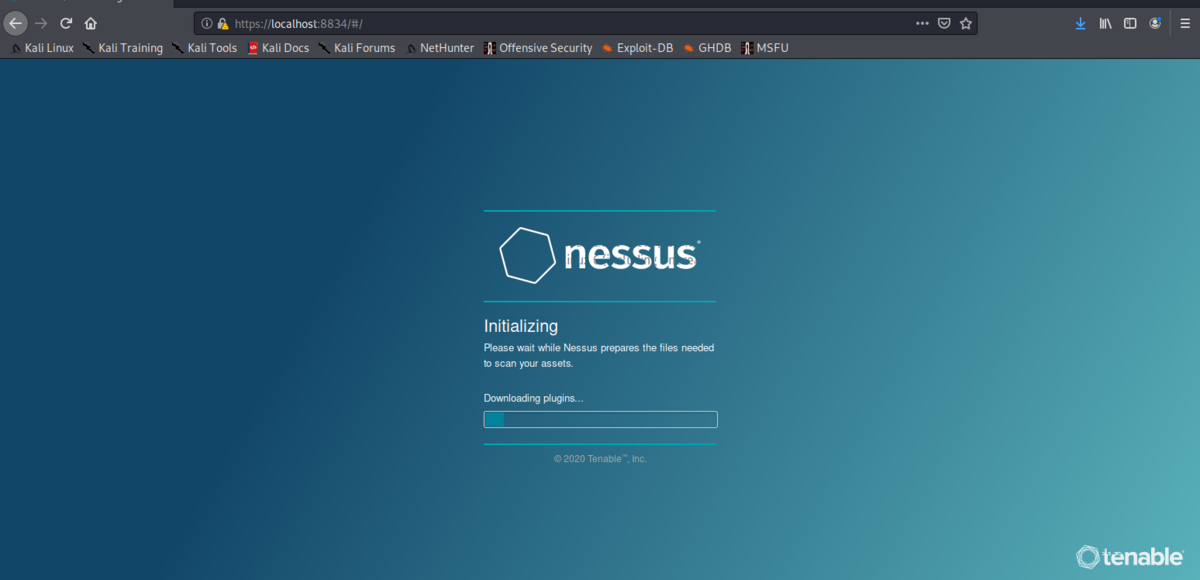Screen dimensions: 1200x580
Task: Open the NetHunter bookmark
Action: [x=440, y=48]
